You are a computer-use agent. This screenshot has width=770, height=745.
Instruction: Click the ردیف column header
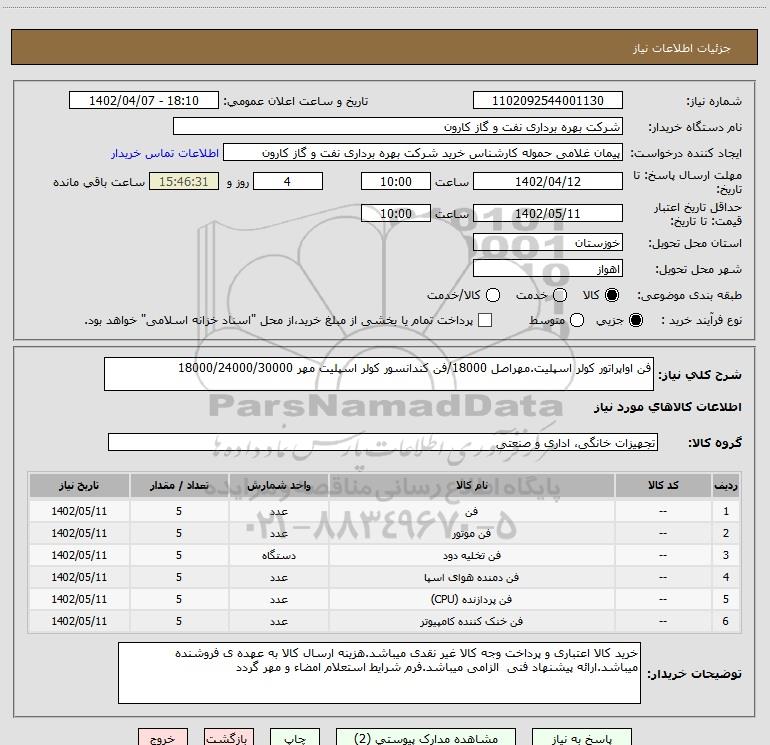pos(726,485)
